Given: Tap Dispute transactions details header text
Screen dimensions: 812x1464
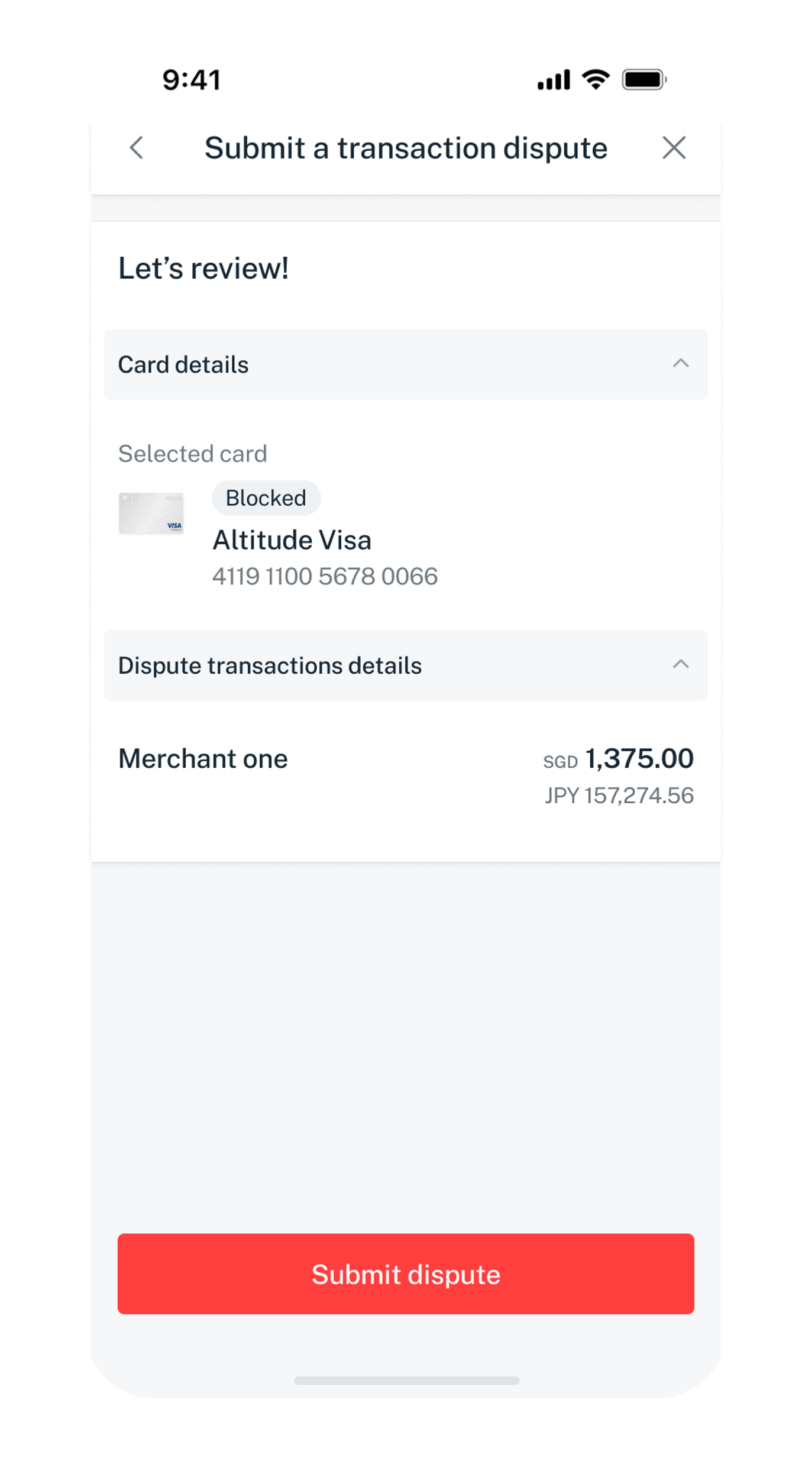Looking at the screenshot, I should point(270,665).
